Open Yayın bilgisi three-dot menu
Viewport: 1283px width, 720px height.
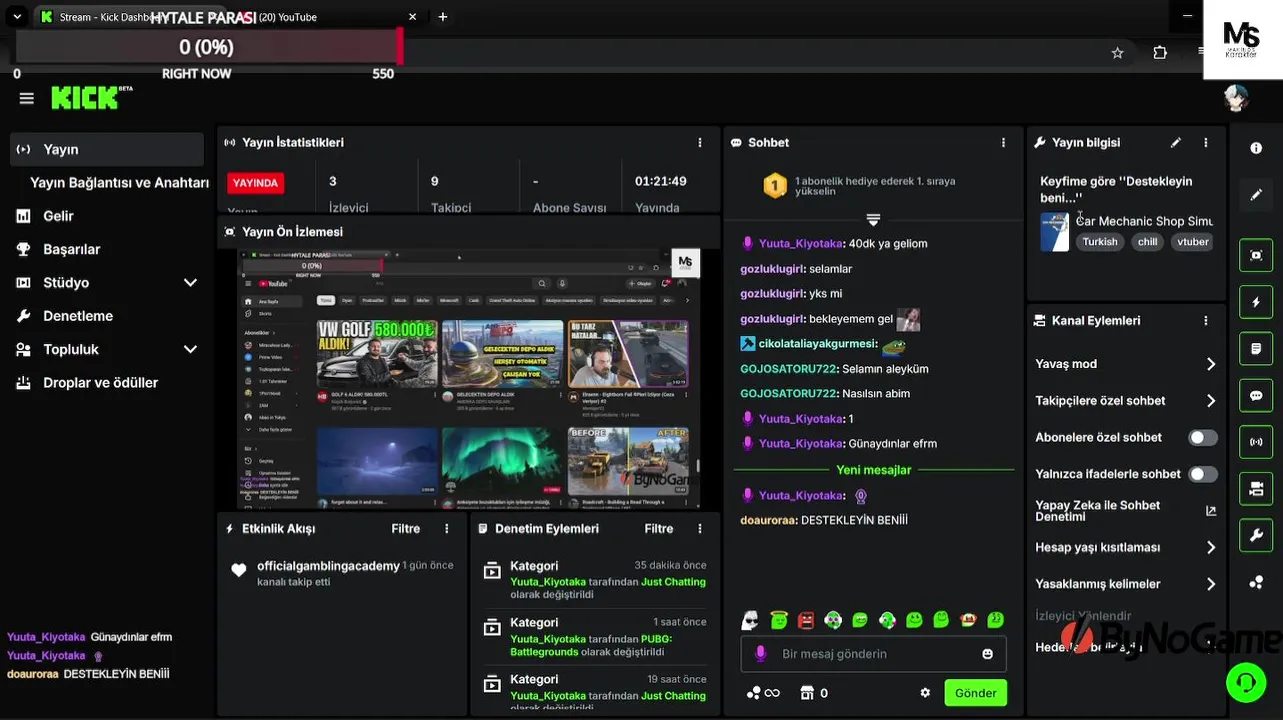[x=1206, y=143]
